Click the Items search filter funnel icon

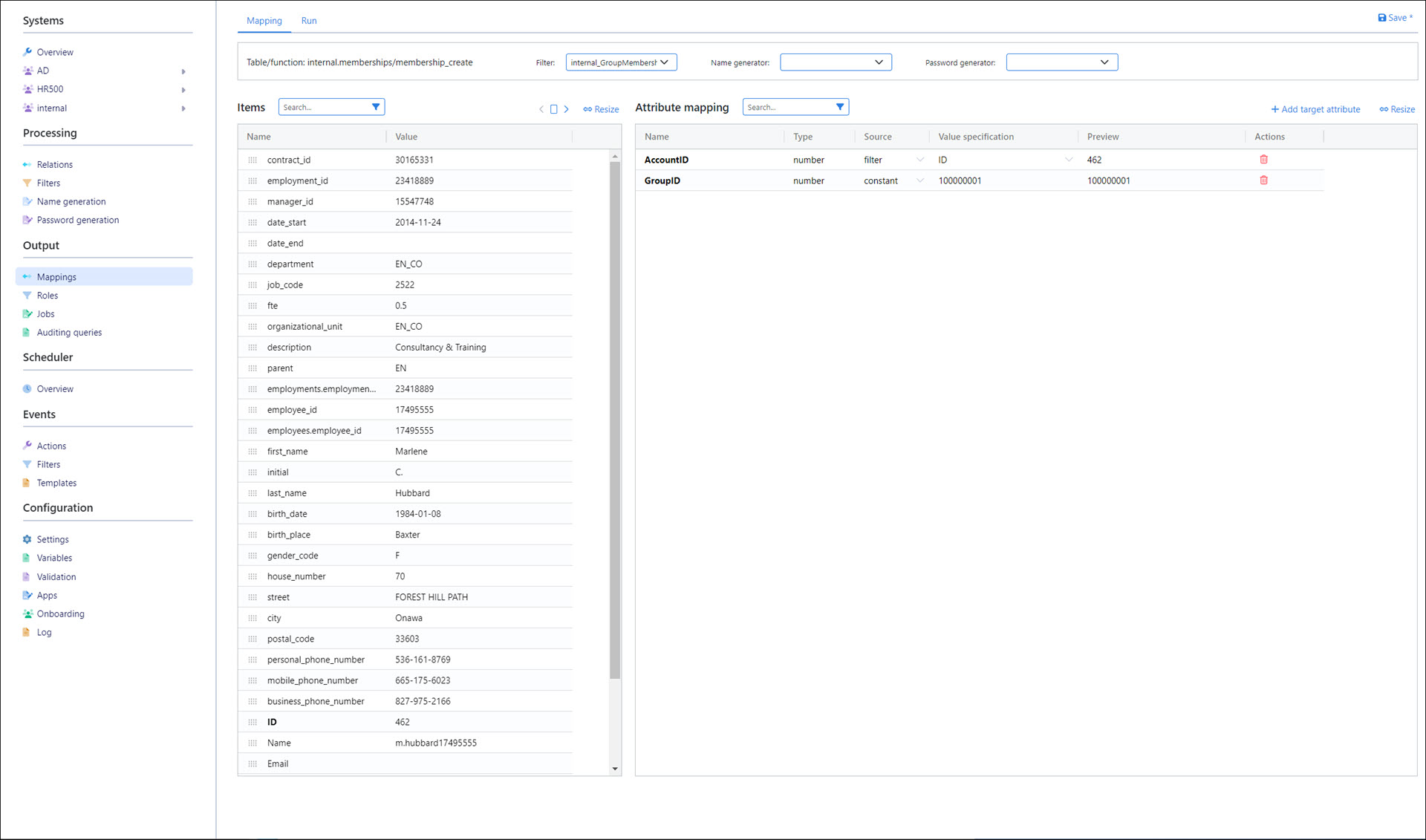coord(376,107)
